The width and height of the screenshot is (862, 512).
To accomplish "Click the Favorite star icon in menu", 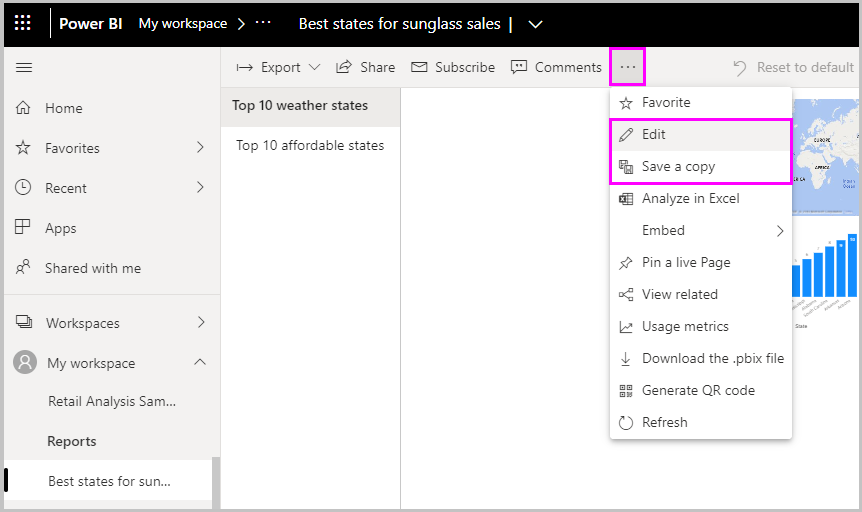I will (626, 103).
